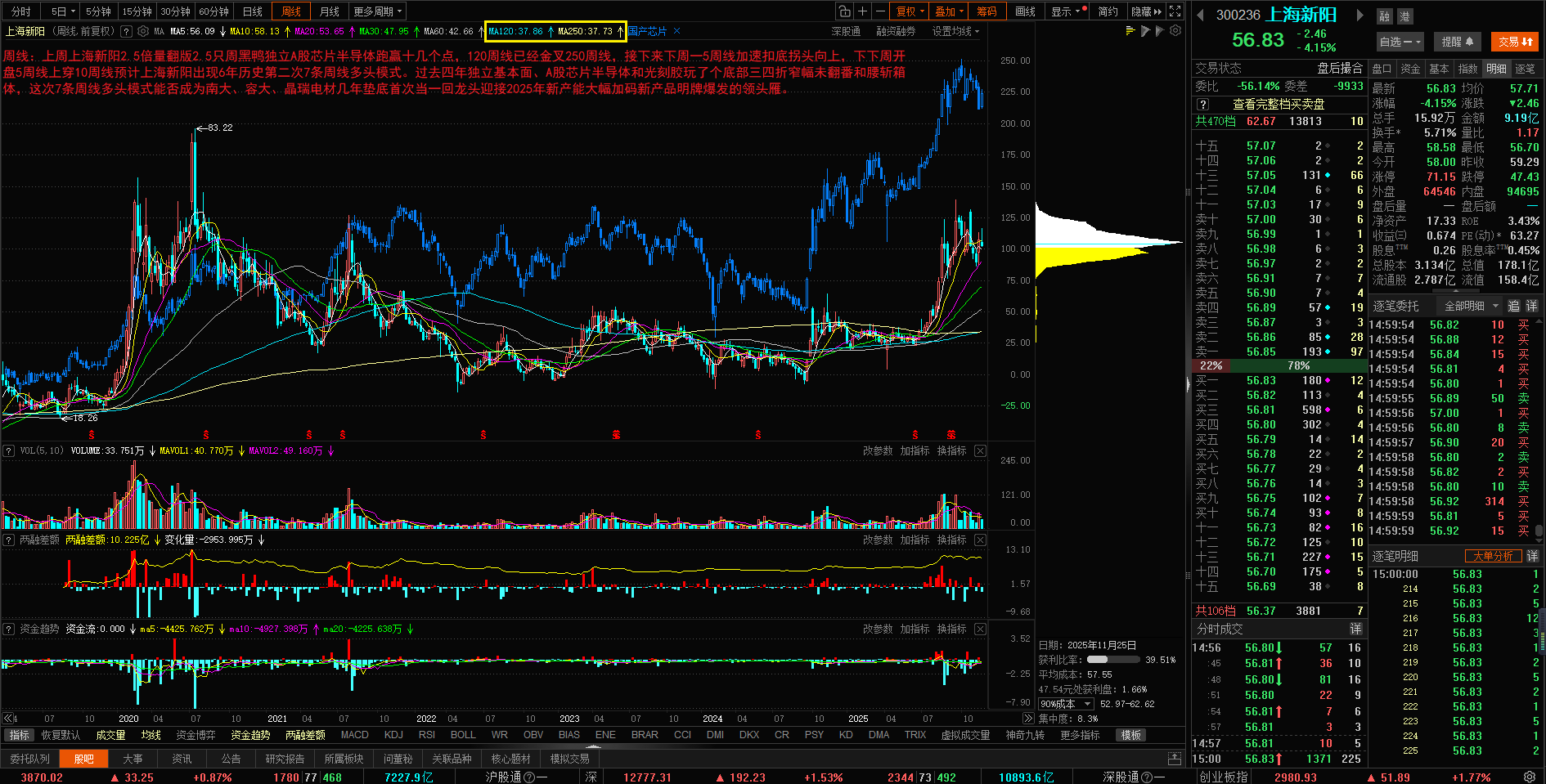Close the 资金趋势 indicator panel
The image size is (1546, 784).
point(980,629)
